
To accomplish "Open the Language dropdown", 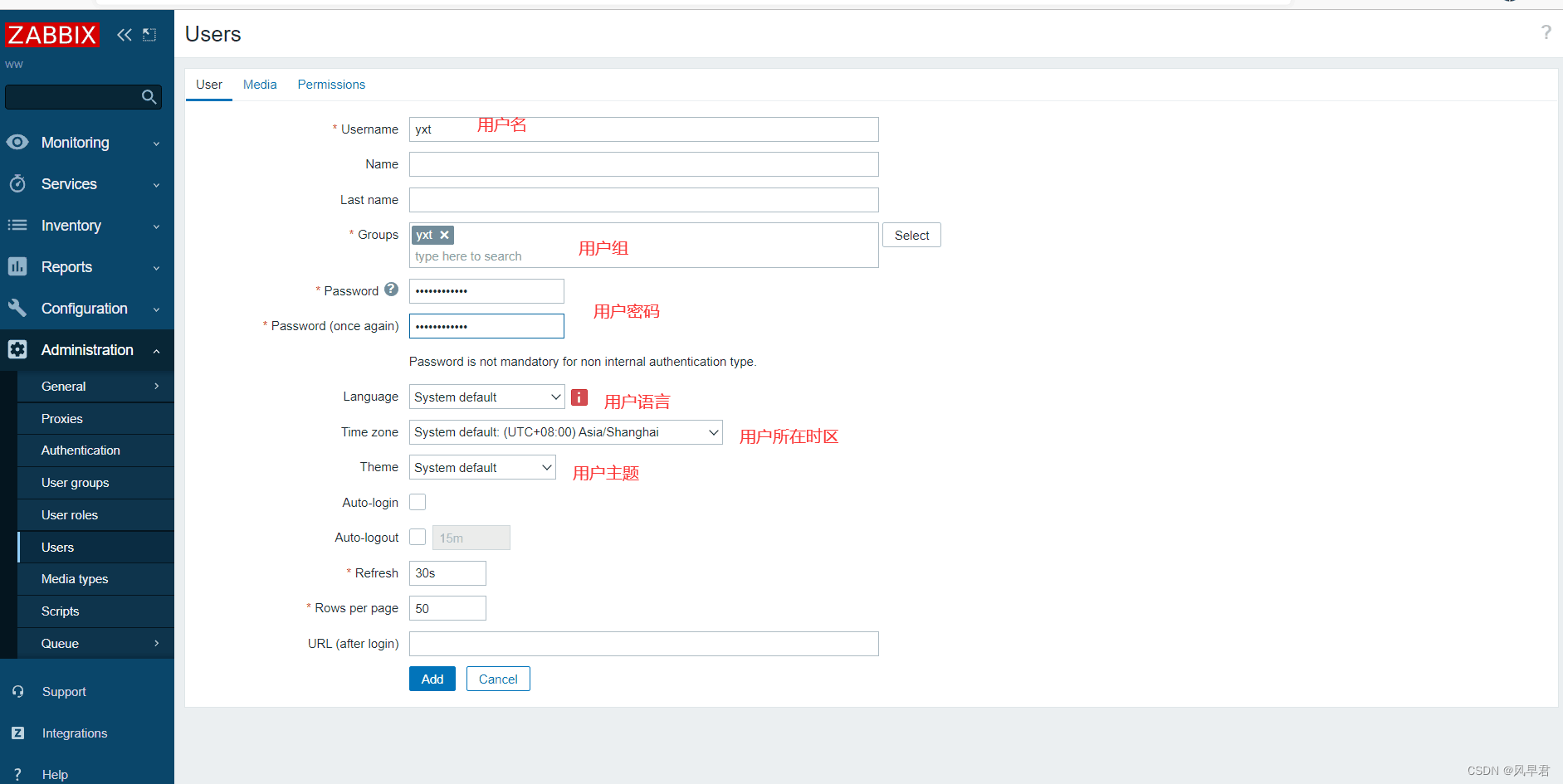I will click(486, 397).
